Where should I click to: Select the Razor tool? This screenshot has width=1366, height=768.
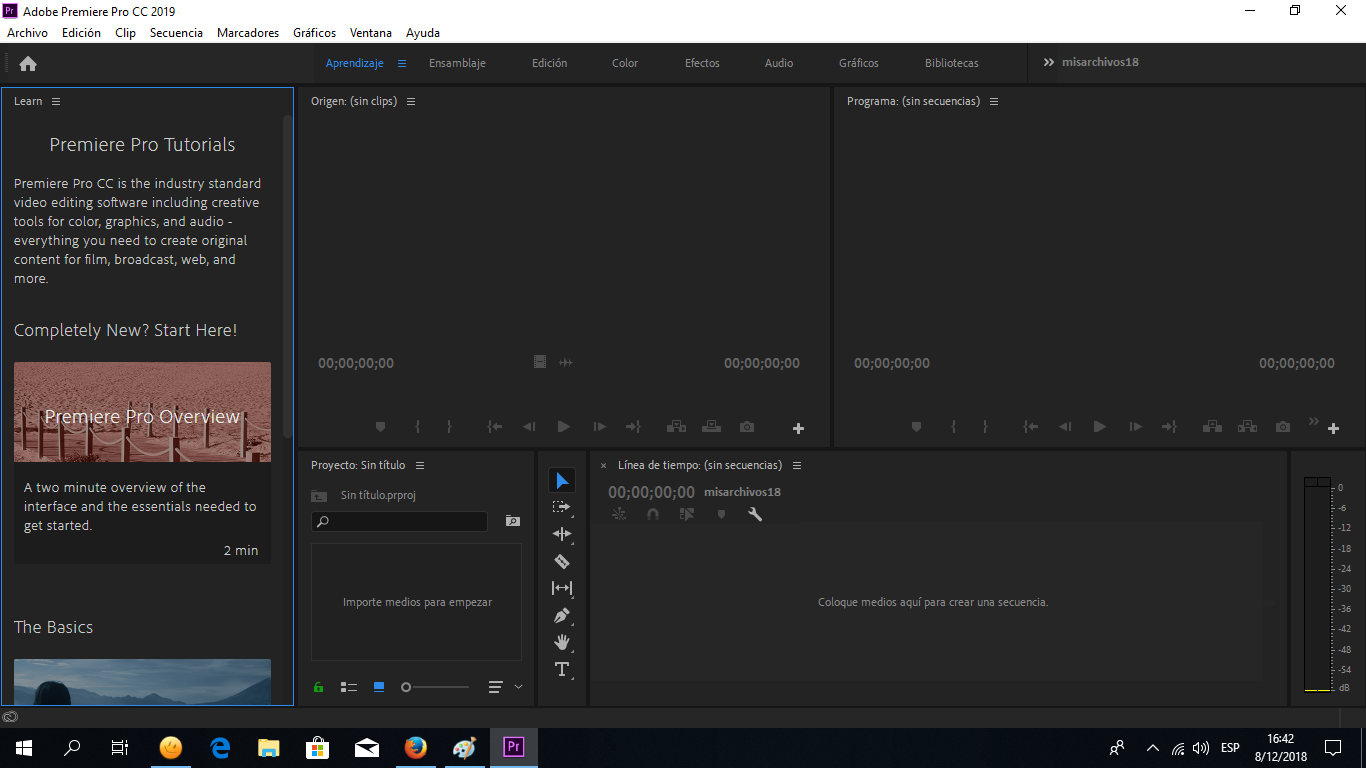pyautogui.click(x=562, y=561)
